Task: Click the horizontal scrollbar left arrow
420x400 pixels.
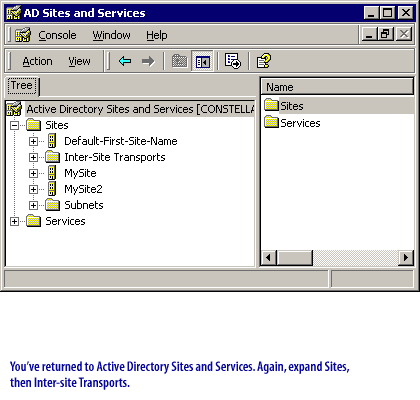Action: click(x=269, y=257)
